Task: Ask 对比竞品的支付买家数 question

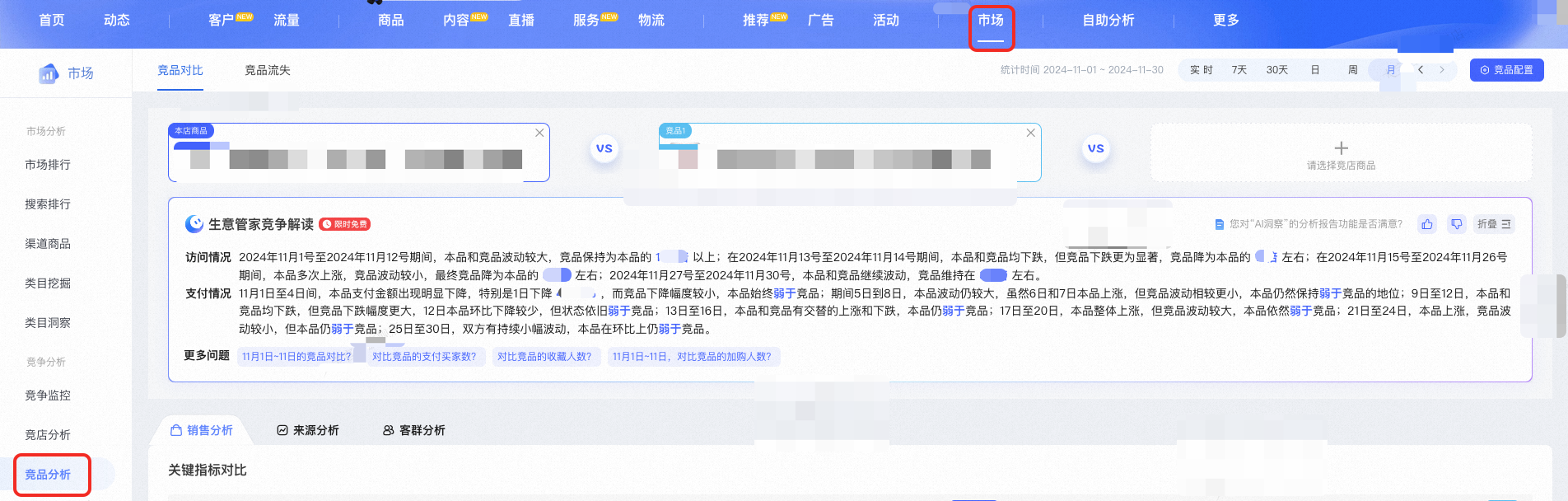Action: click(424, 357)
